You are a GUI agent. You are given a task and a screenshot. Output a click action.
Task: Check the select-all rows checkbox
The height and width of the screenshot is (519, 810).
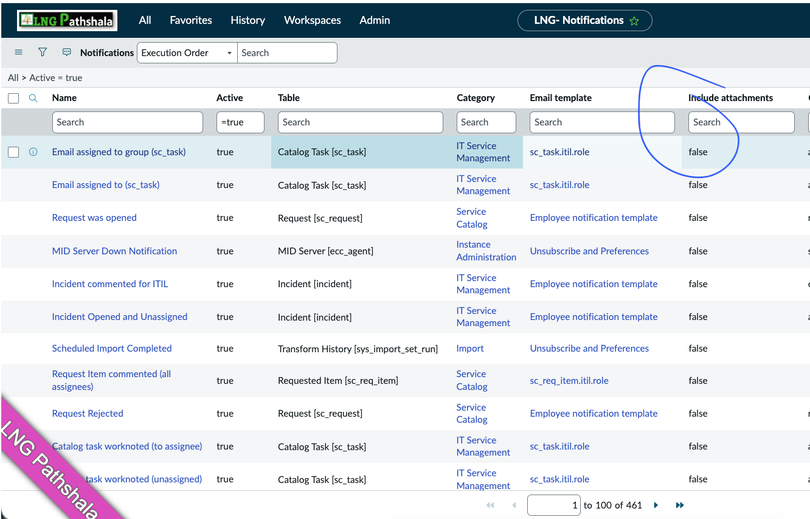pos(13,98)
